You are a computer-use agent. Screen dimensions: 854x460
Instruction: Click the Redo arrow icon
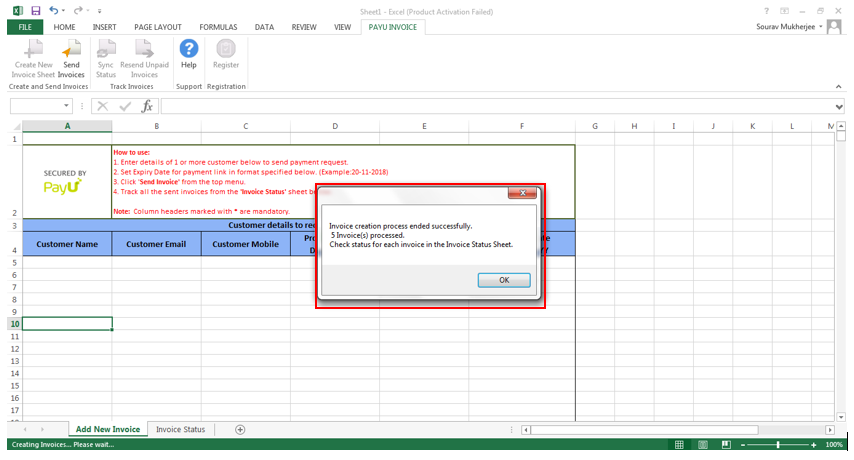coord(78,10)
